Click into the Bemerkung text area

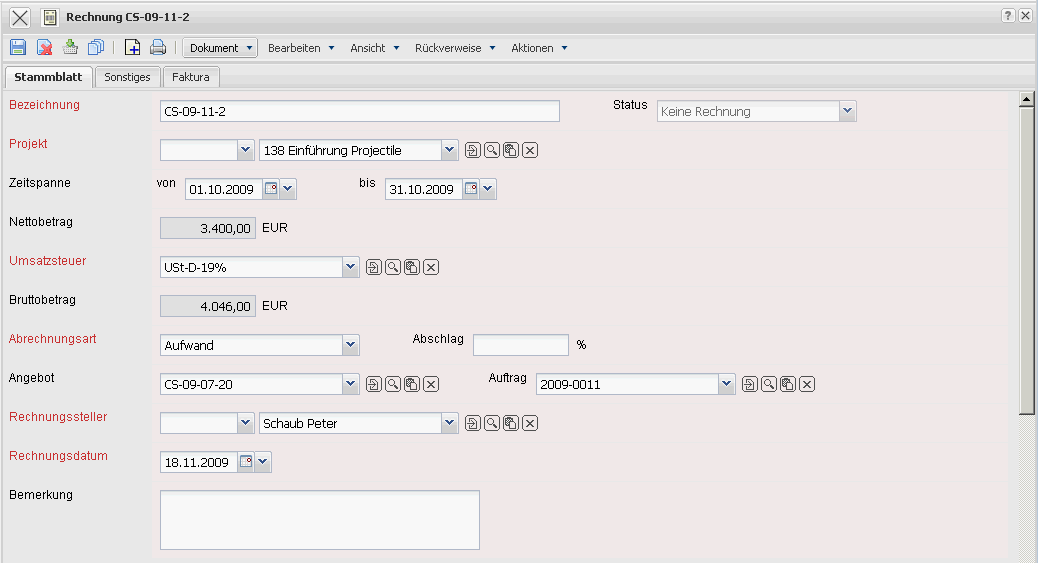[x=319, y=519]
